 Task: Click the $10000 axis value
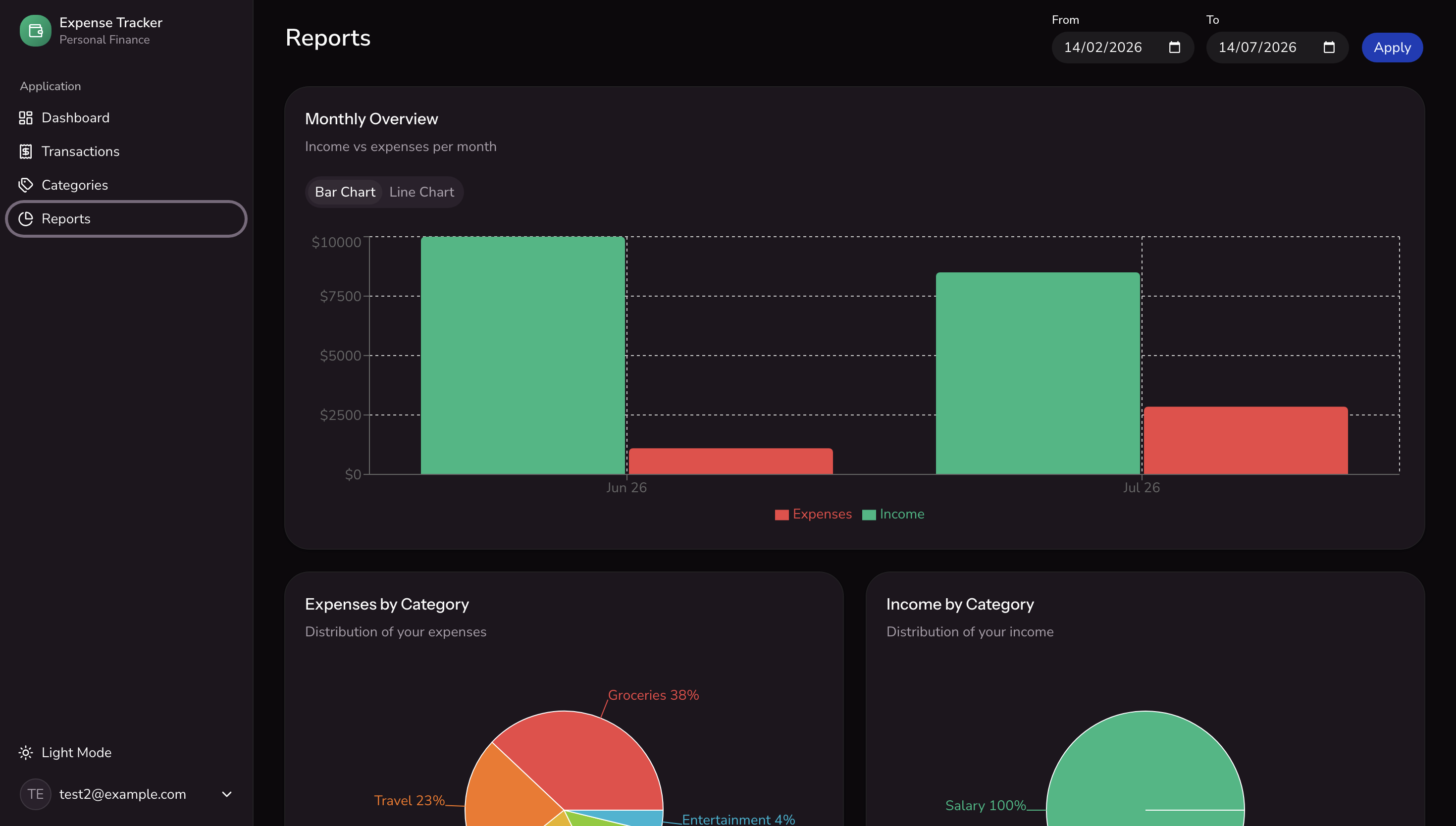pyautogui.click(x=336, y=243)
